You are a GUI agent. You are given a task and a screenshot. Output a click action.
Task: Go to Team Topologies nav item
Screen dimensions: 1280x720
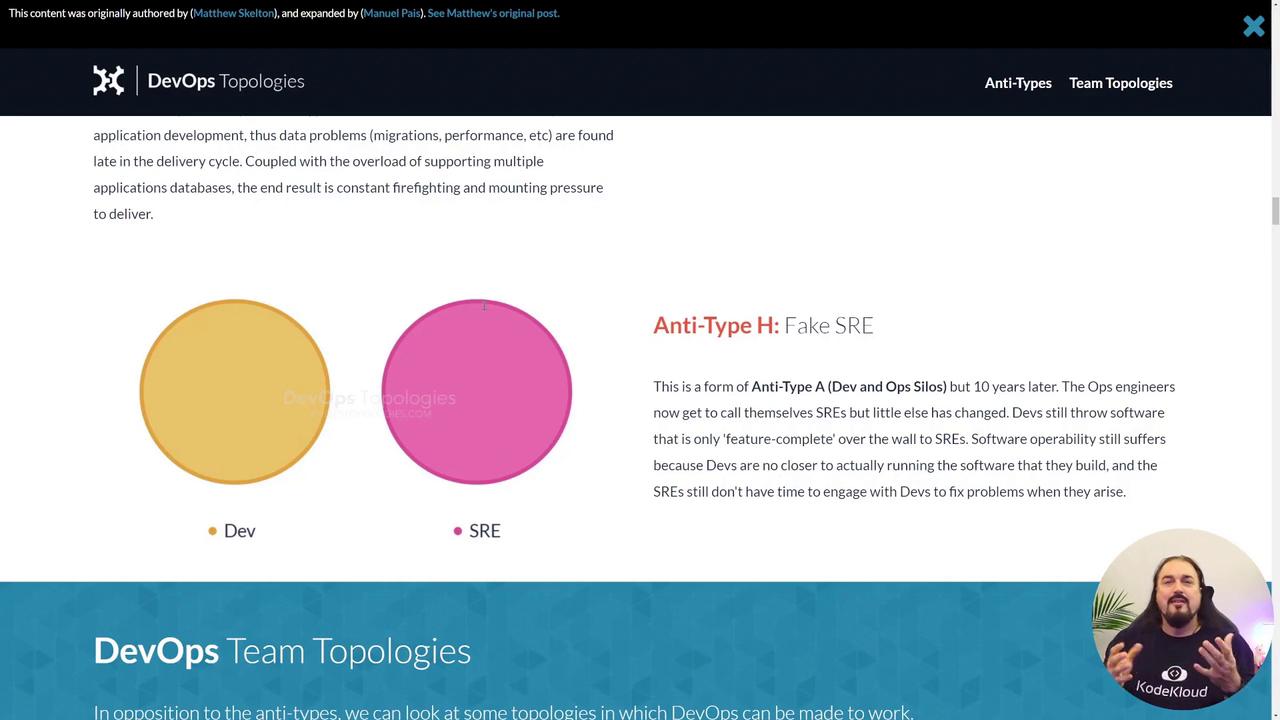[x=1121, y=83]
